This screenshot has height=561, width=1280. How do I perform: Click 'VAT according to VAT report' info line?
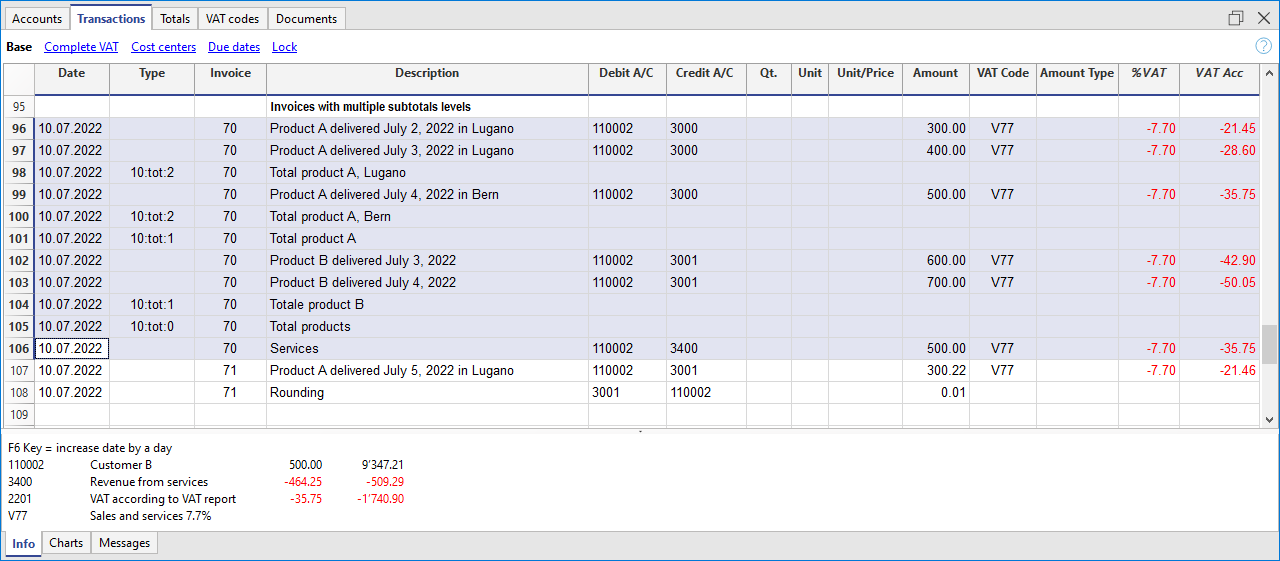(163, 499)
